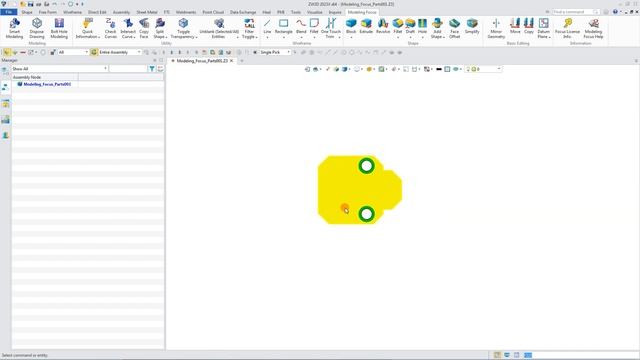Viewport: 640px width, 360px height.
Task: Start Bolt Hole Modeling
Action: [59, 29]
